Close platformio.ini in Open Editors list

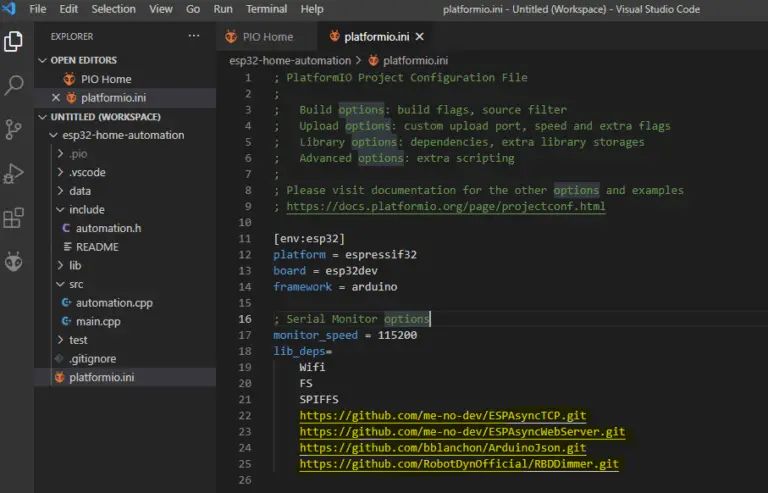coord(56,98)
